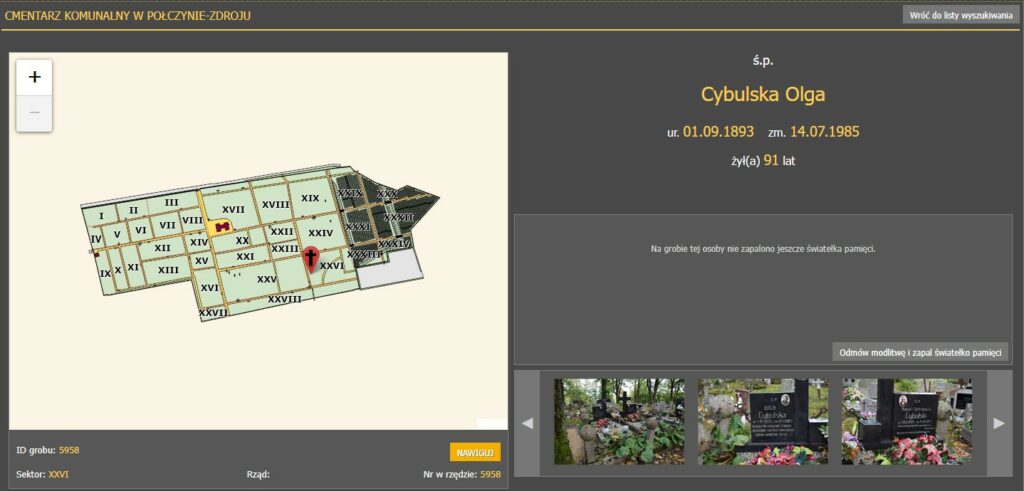Click sector XVII area on the map
Viewport: 1024px width, 491px height.
coord(233,209)
